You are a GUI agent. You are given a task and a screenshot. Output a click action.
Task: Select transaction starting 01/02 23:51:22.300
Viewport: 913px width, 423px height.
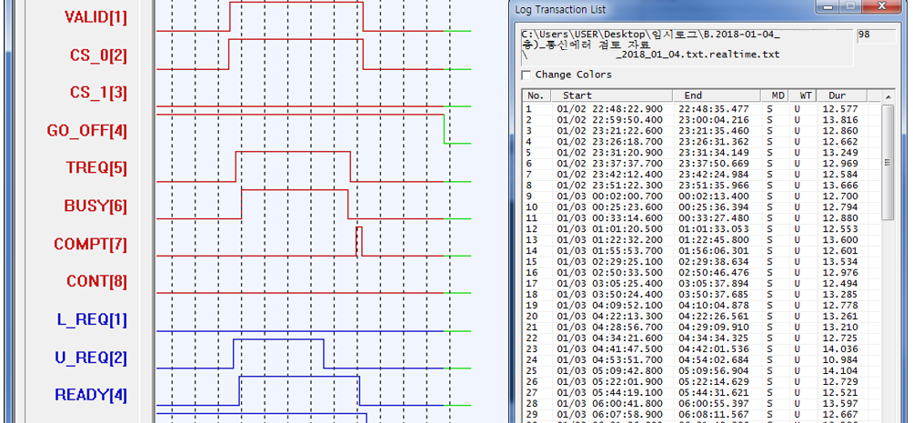(x=702, y=185)
